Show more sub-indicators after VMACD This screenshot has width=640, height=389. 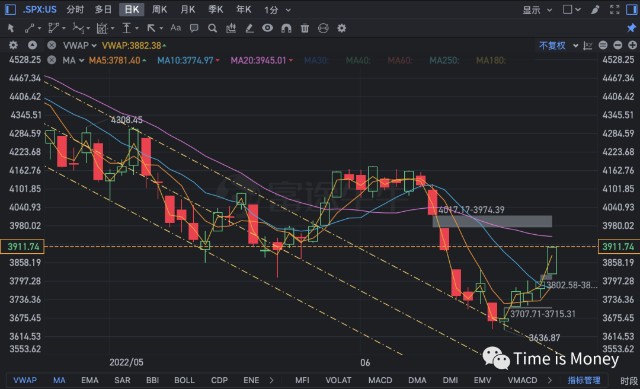click(x=550, y=380)
